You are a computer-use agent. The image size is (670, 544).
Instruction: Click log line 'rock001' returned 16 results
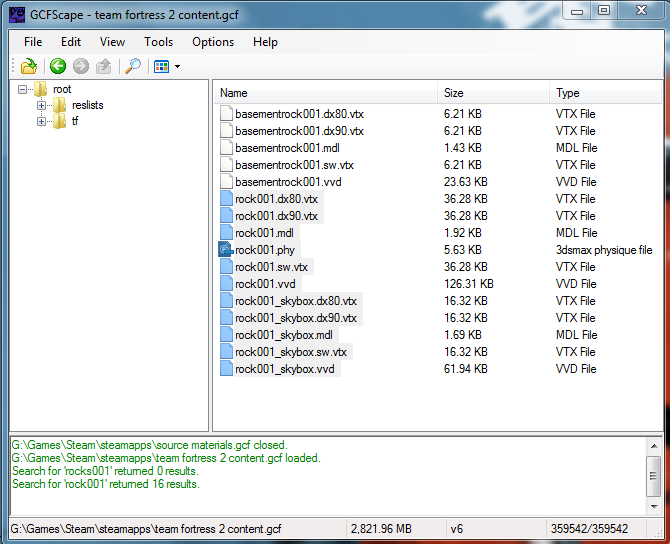(x=106, y=484)
